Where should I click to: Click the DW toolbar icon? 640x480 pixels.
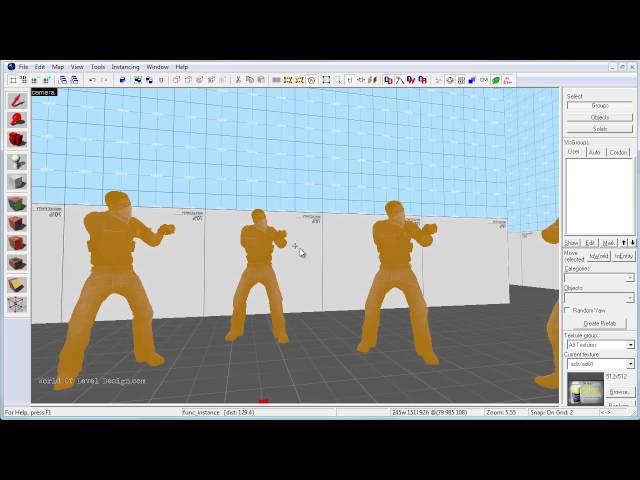(411, 80)
